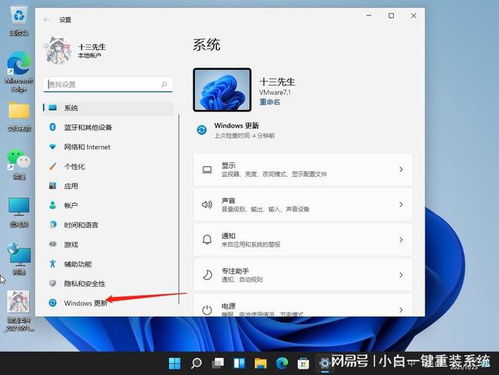Screen dimensions: 499x375
Task: Click the personalization brush icon
Action: point(52,166)
